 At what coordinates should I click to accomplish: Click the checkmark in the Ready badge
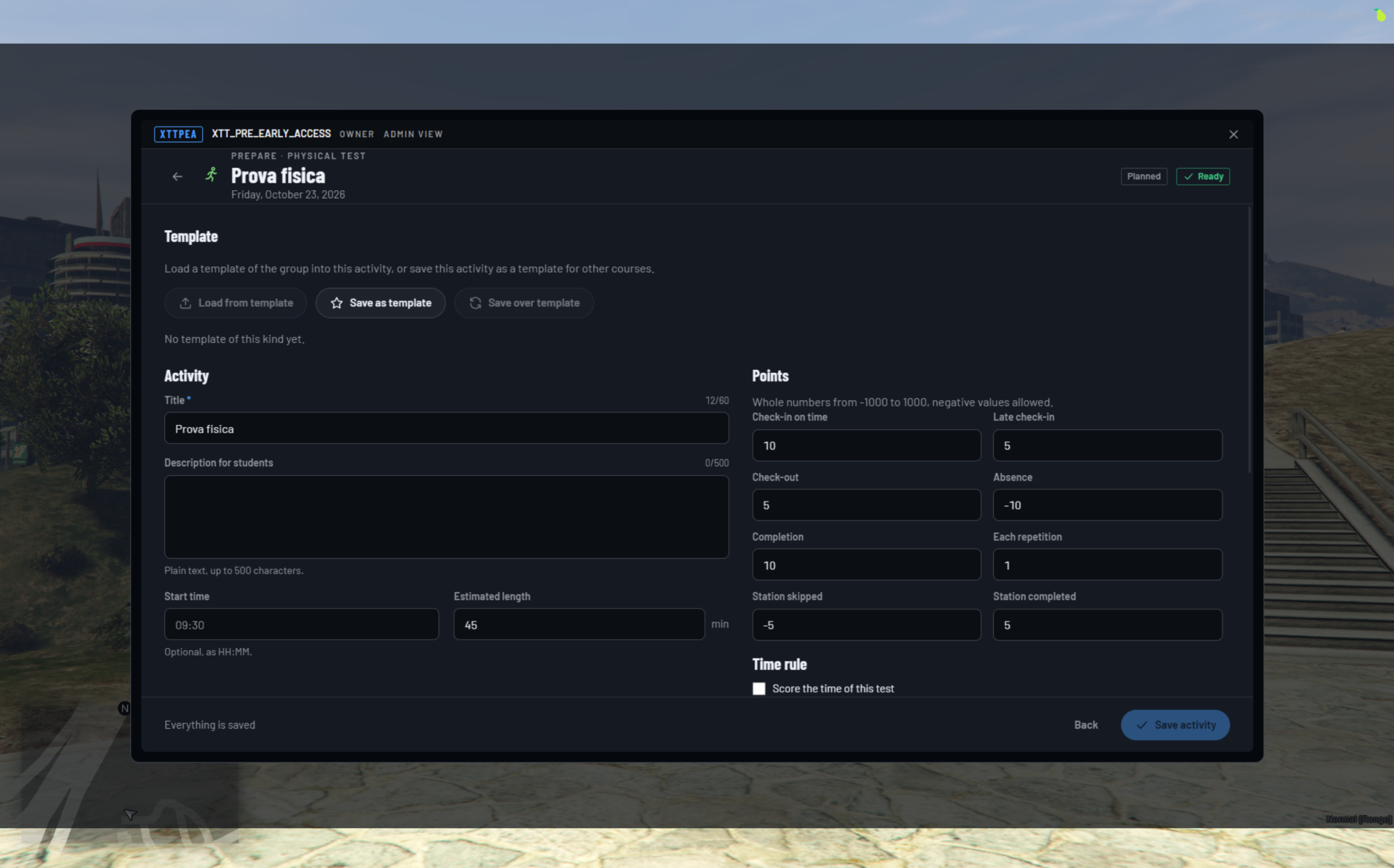[x=1188, y=176]
